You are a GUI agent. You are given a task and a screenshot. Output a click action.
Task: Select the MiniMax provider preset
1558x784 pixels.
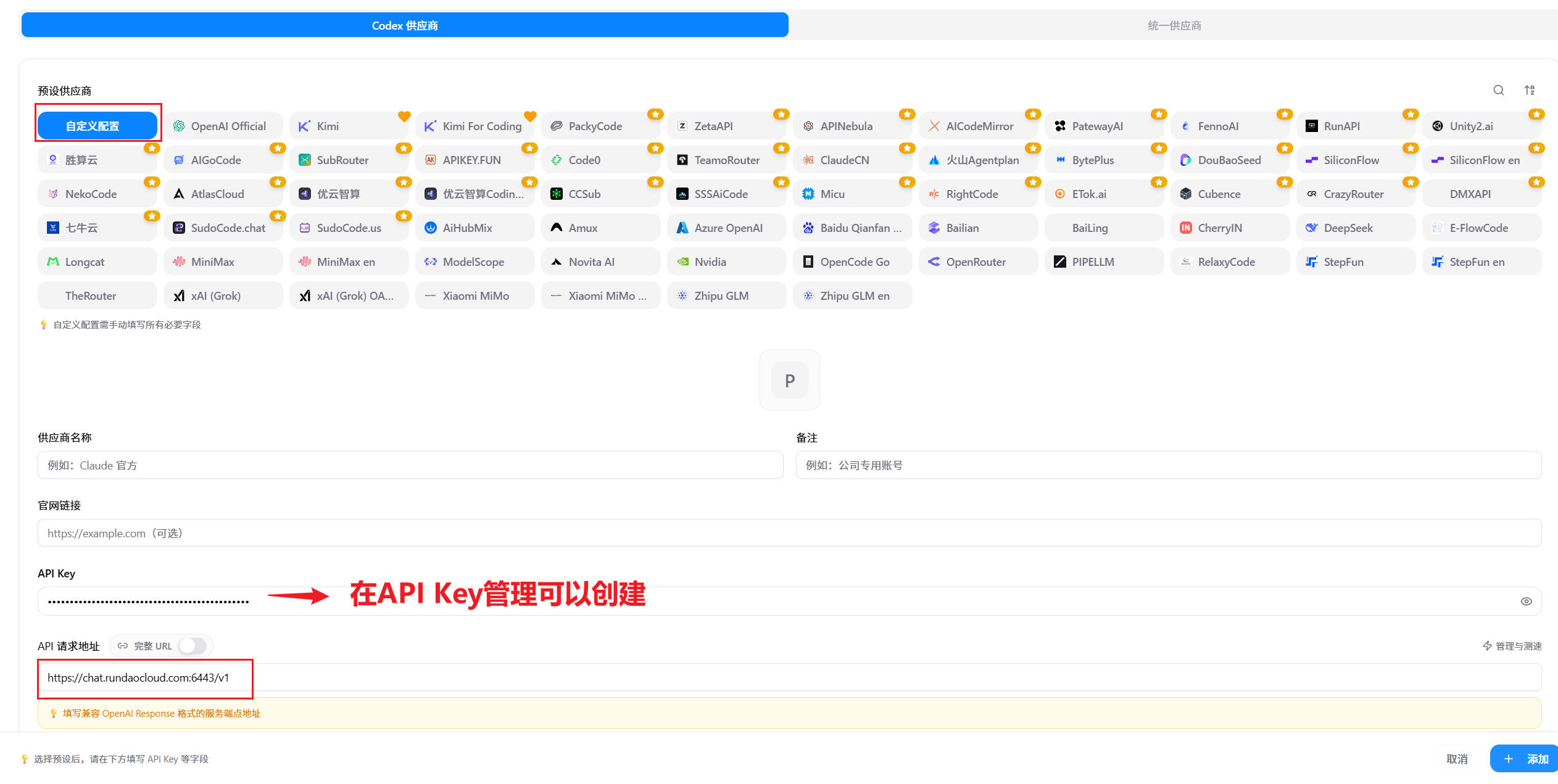(223, 262)
